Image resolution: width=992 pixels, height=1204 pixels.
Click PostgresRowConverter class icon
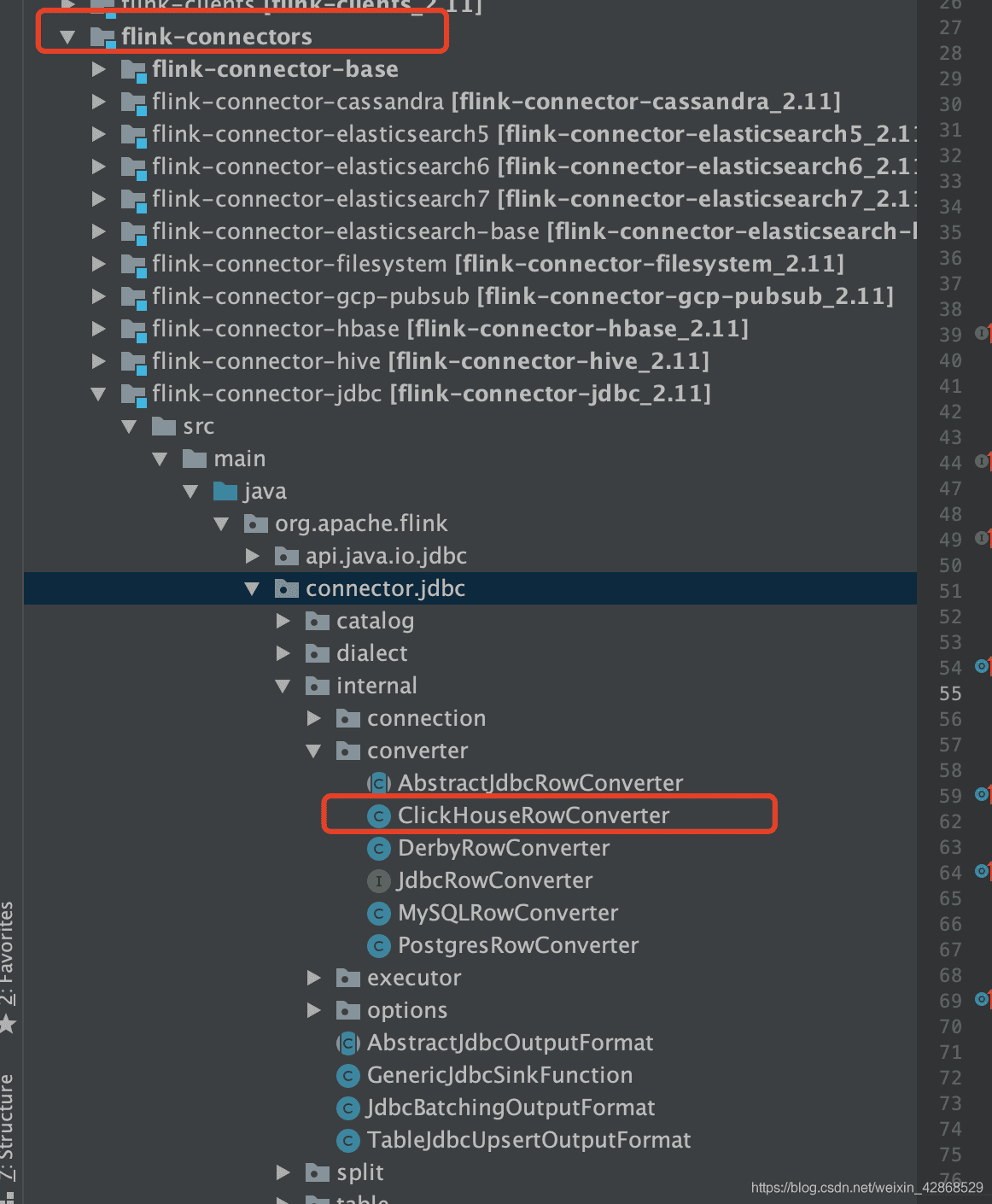point(379,945)
